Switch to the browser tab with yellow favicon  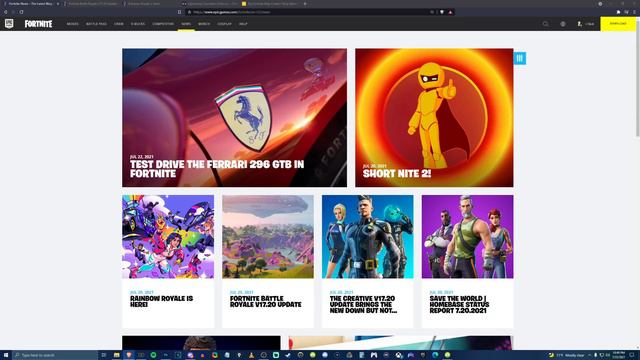click(270, 4)
